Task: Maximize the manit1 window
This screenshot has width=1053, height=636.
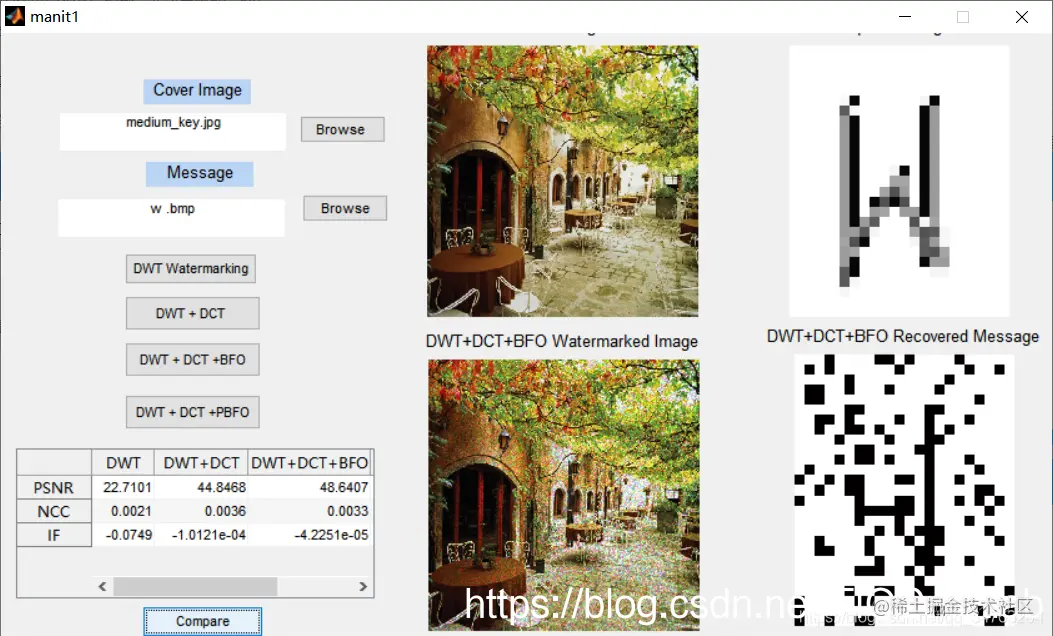Action: (963, 17)
